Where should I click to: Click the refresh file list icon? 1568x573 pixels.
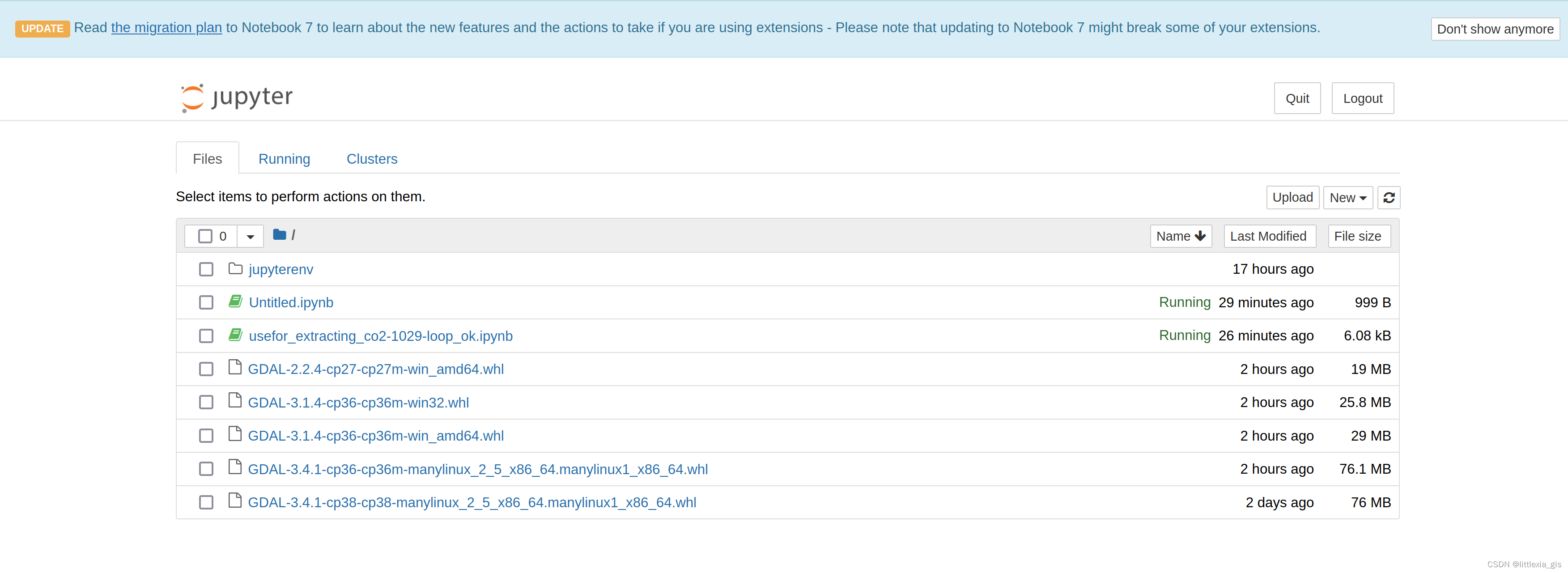1389,198
